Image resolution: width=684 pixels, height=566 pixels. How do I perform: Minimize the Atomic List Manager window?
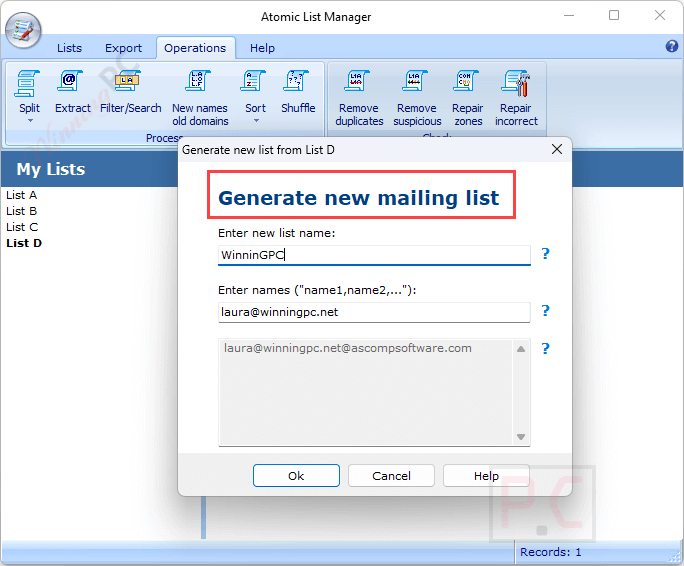click(569, 16)
